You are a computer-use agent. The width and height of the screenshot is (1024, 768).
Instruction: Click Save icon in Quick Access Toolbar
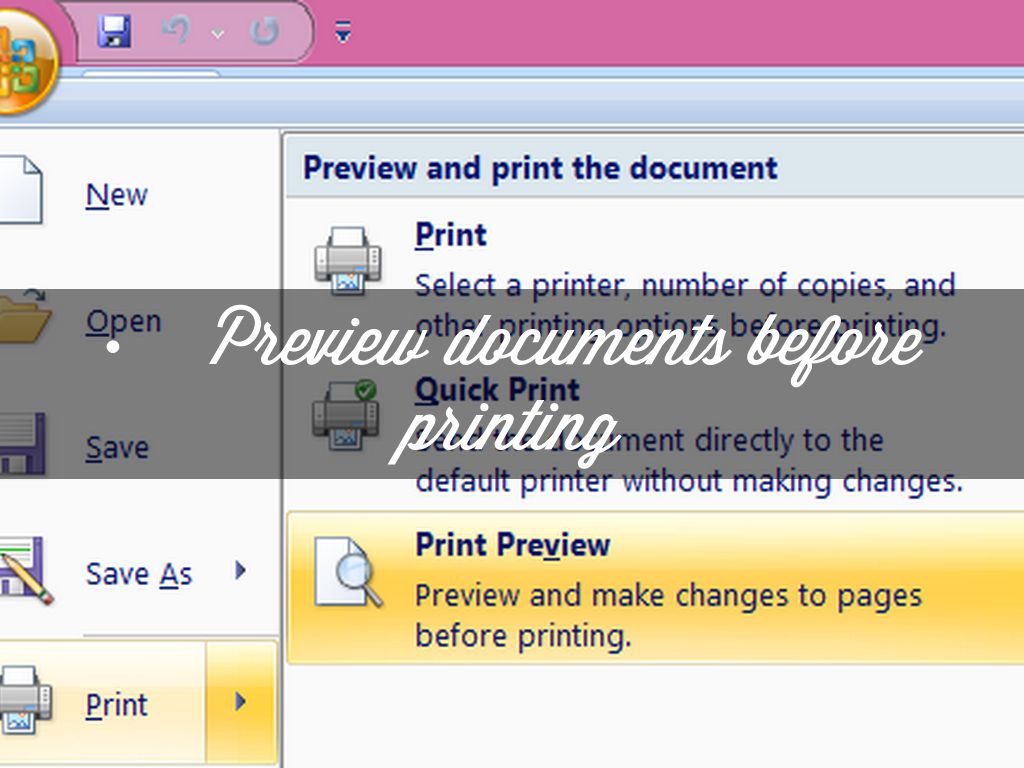coord(114,32)
